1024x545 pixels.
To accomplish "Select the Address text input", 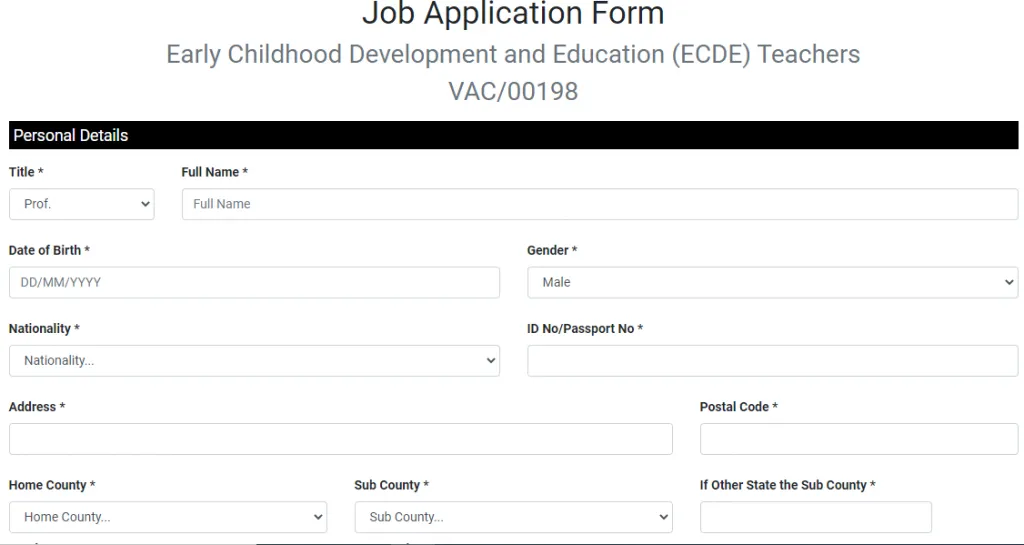I will [x=340, y=439].
